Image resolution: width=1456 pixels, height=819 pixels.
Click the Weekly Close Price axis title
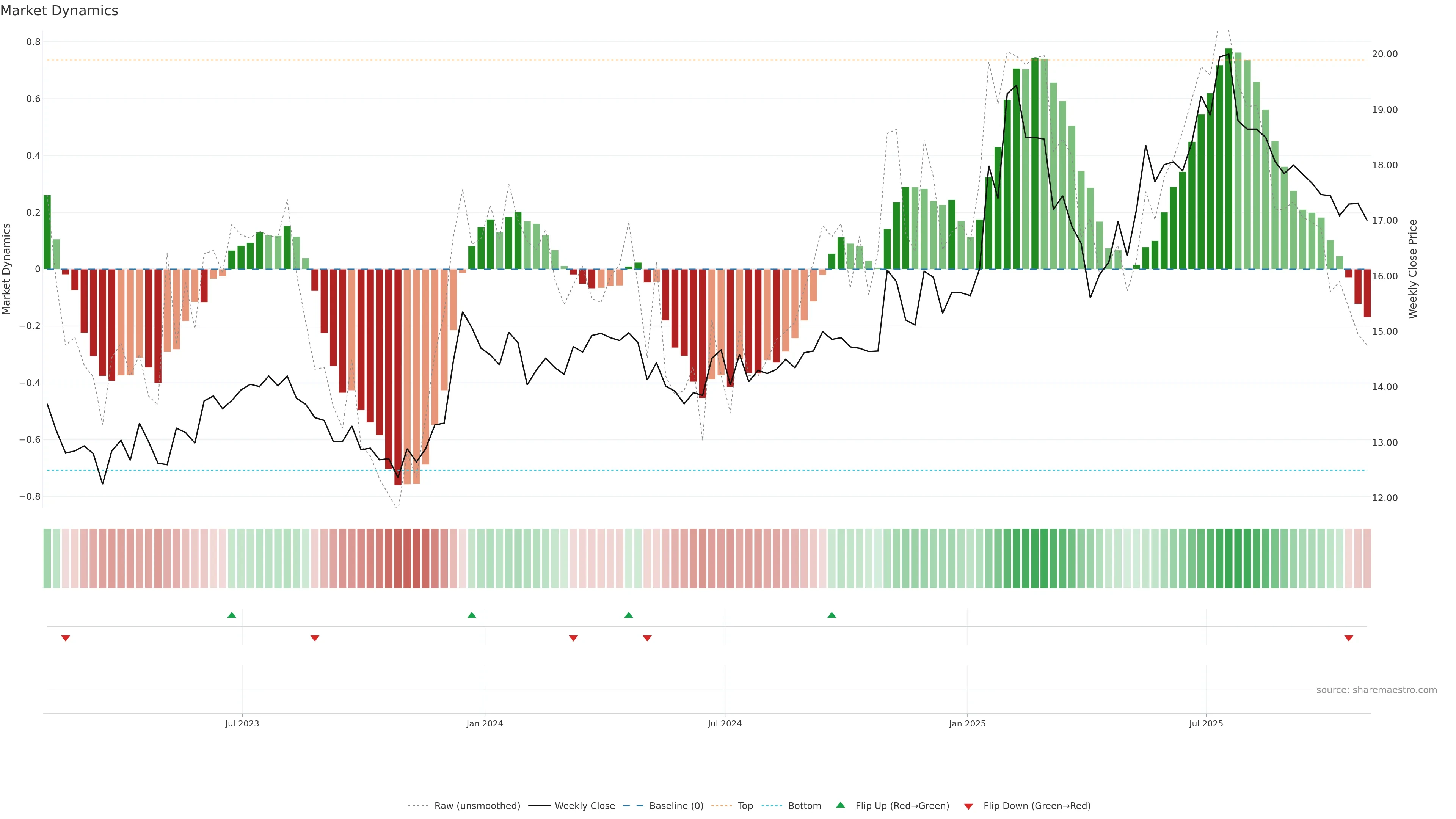[x=1412, y=269]
